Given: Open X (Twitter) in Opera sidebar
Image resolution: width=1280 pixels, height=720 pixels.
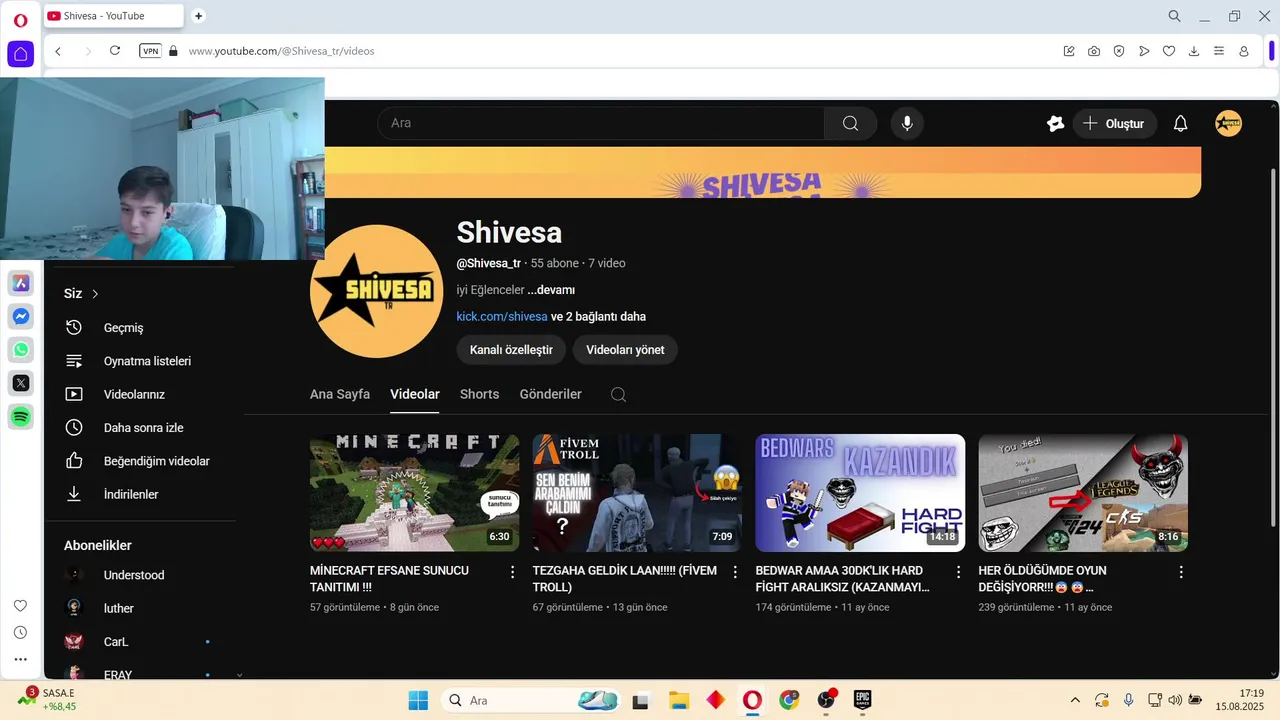Looking at the screenshot, I should [21, 383].
